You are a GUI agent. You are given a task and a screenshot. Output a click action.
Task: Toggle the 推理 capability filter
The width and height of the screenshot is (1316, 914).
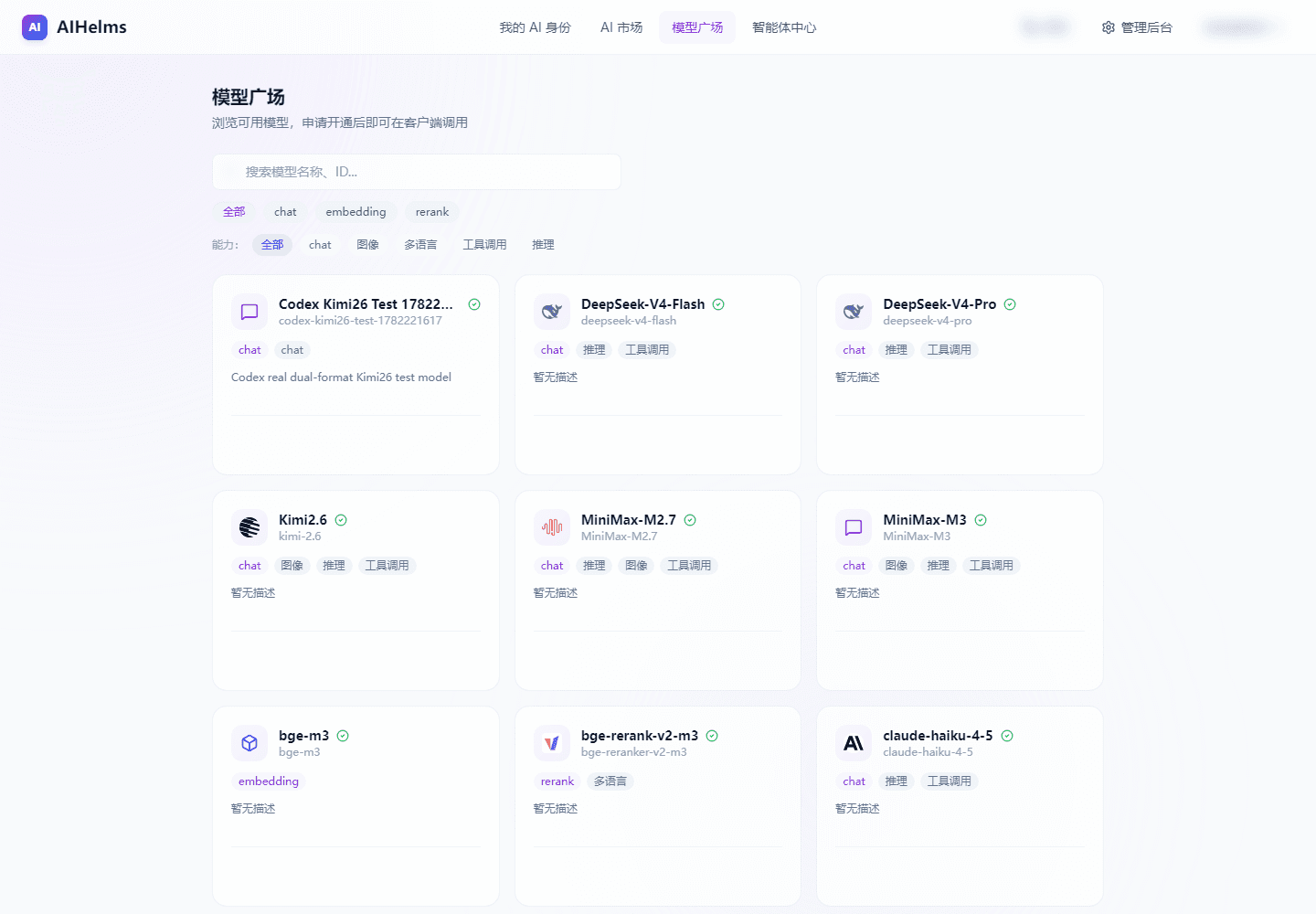[x=543, y=245]
